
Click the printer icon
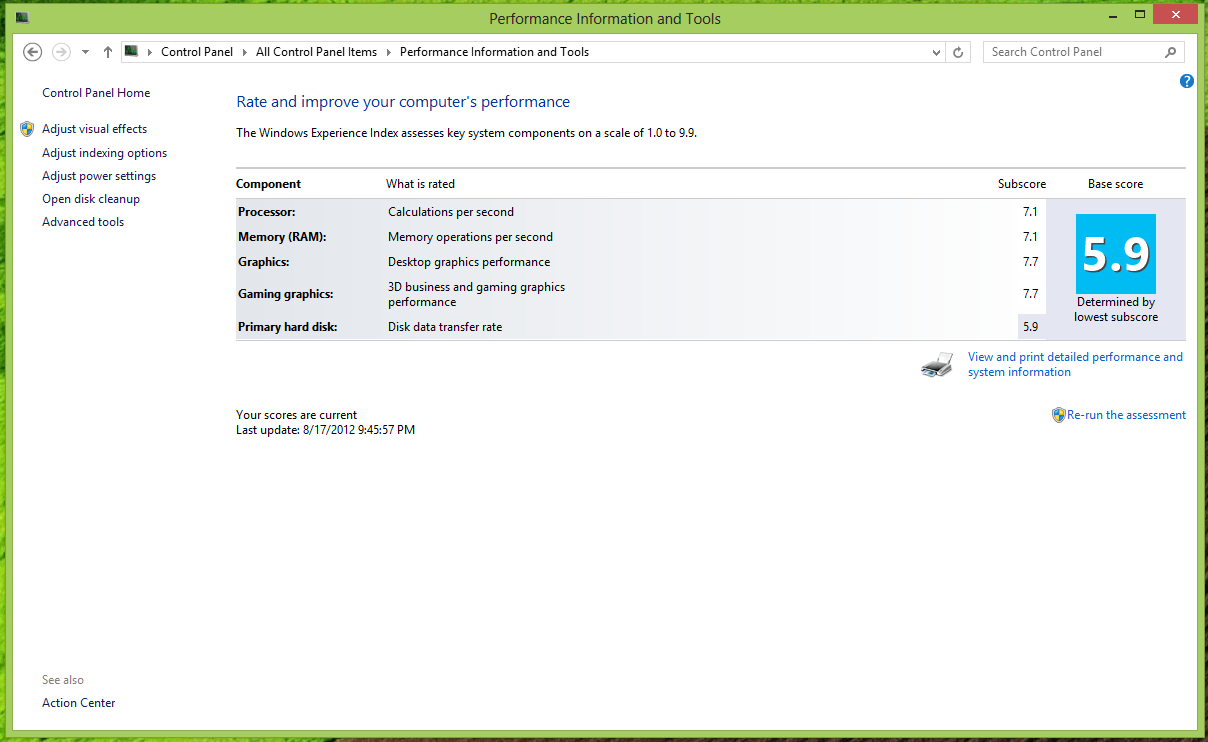pyautogui.click(x=937, y=365)
